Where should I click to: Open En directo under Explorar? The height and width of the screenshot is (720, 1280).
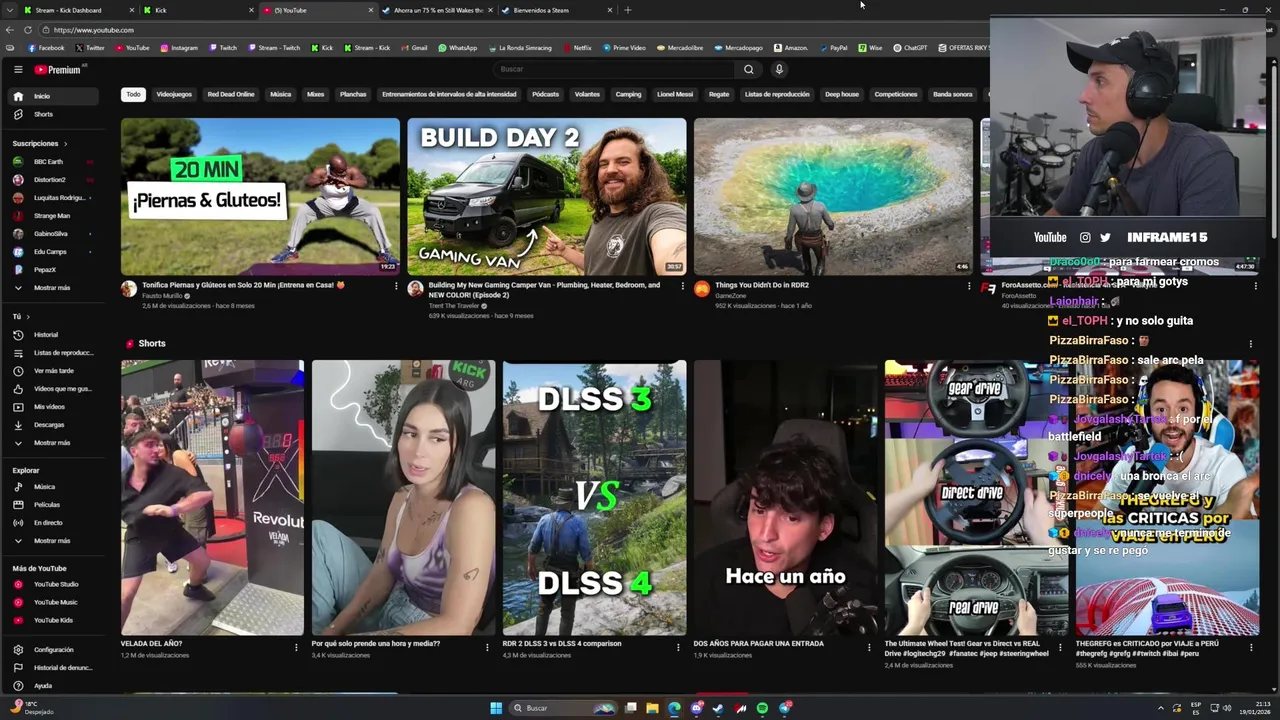(55, 522)
